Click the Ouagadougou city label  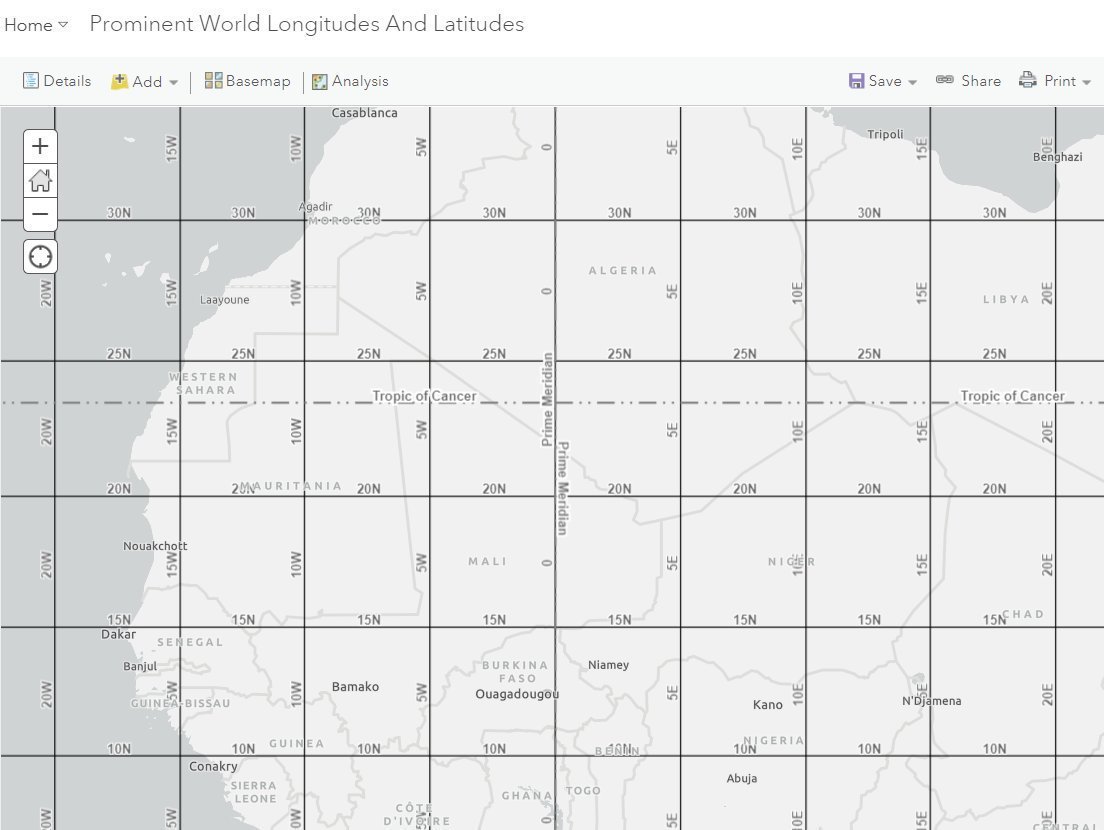coord(517,694)
